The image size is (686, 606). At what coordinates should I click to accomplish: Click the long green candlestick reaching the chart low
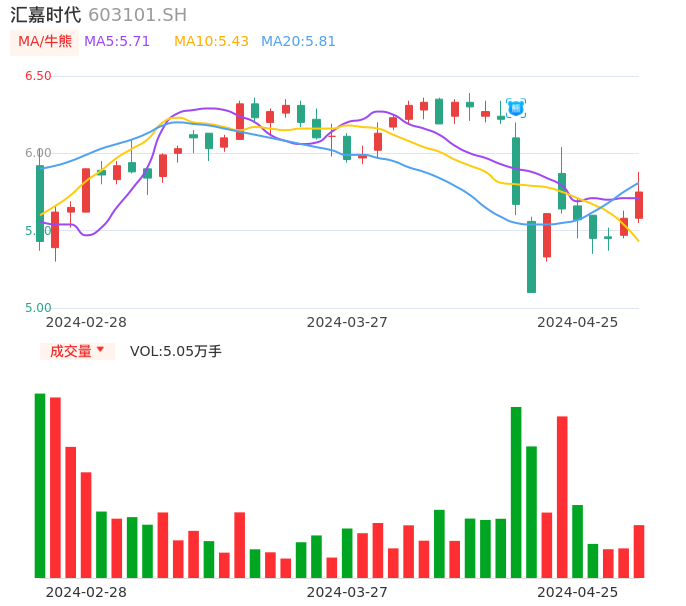[532, 257]
